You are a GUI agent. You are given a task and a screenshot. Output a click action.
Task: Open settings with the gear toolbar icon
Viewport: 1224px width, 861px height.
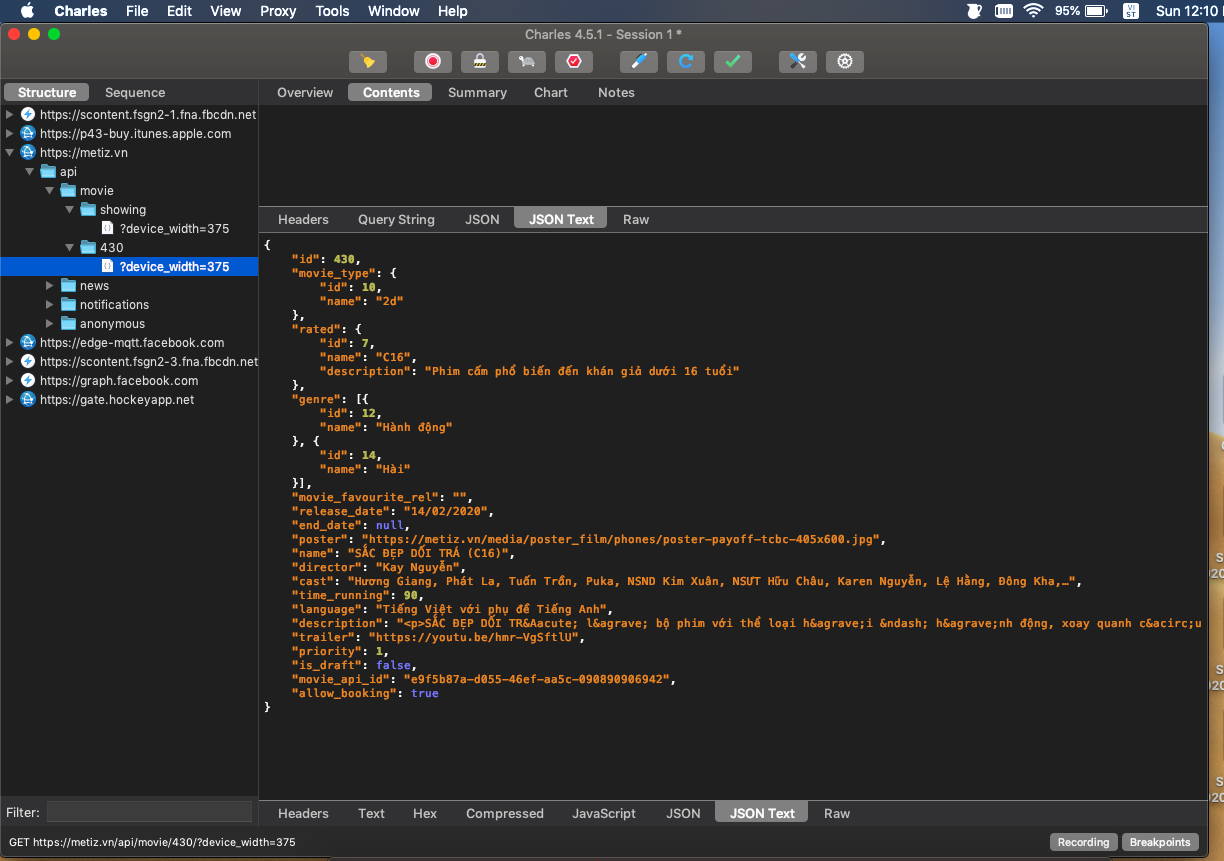point(845,62)
